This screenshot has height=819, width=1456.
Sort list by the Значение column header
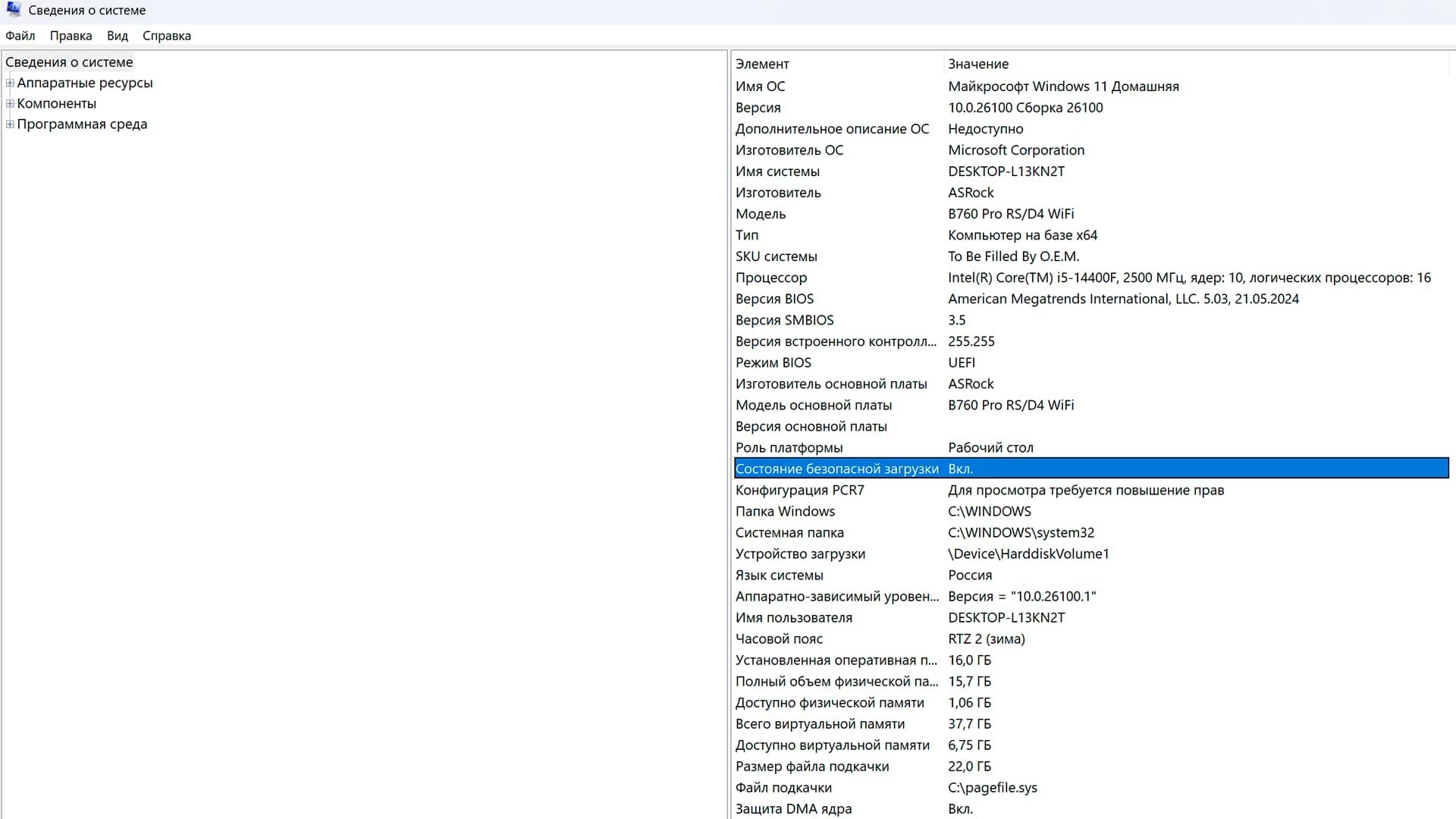[x=978, y=64]
